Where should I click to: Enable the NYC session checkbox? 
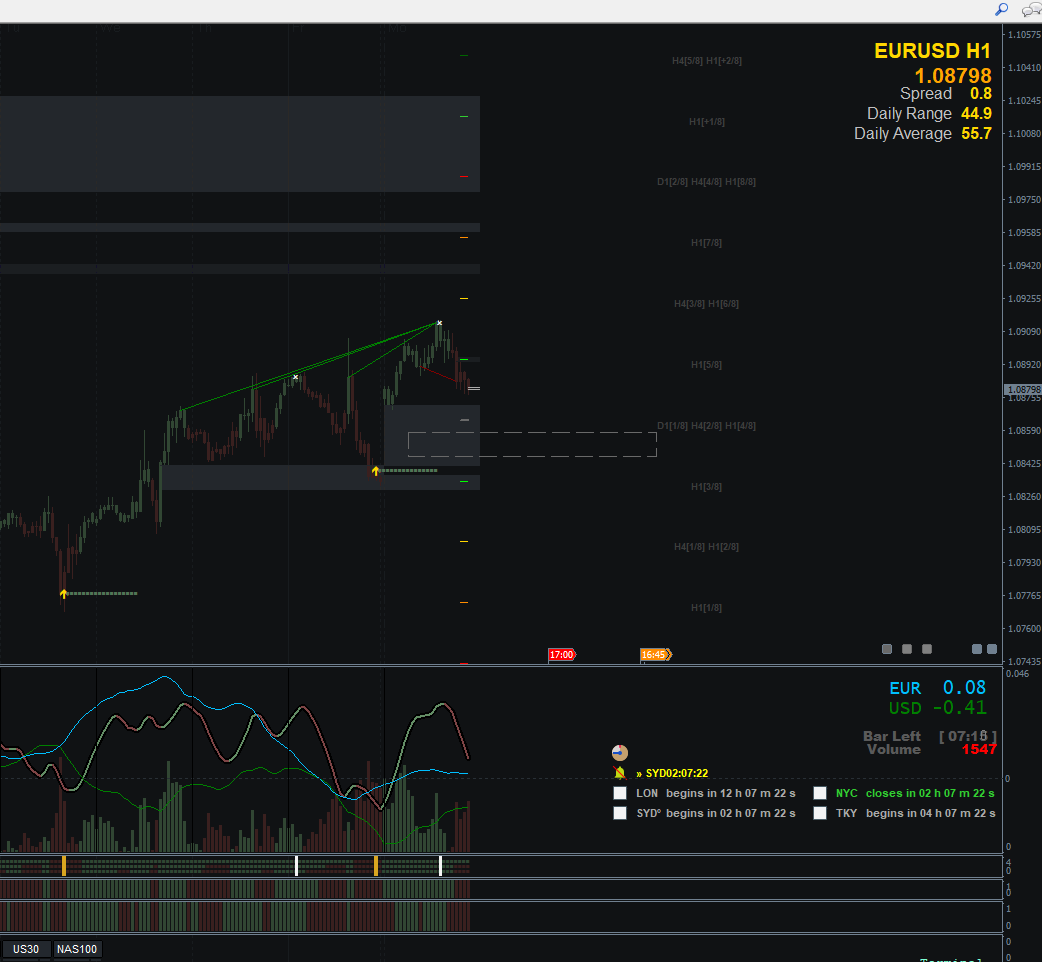(820, 793)
